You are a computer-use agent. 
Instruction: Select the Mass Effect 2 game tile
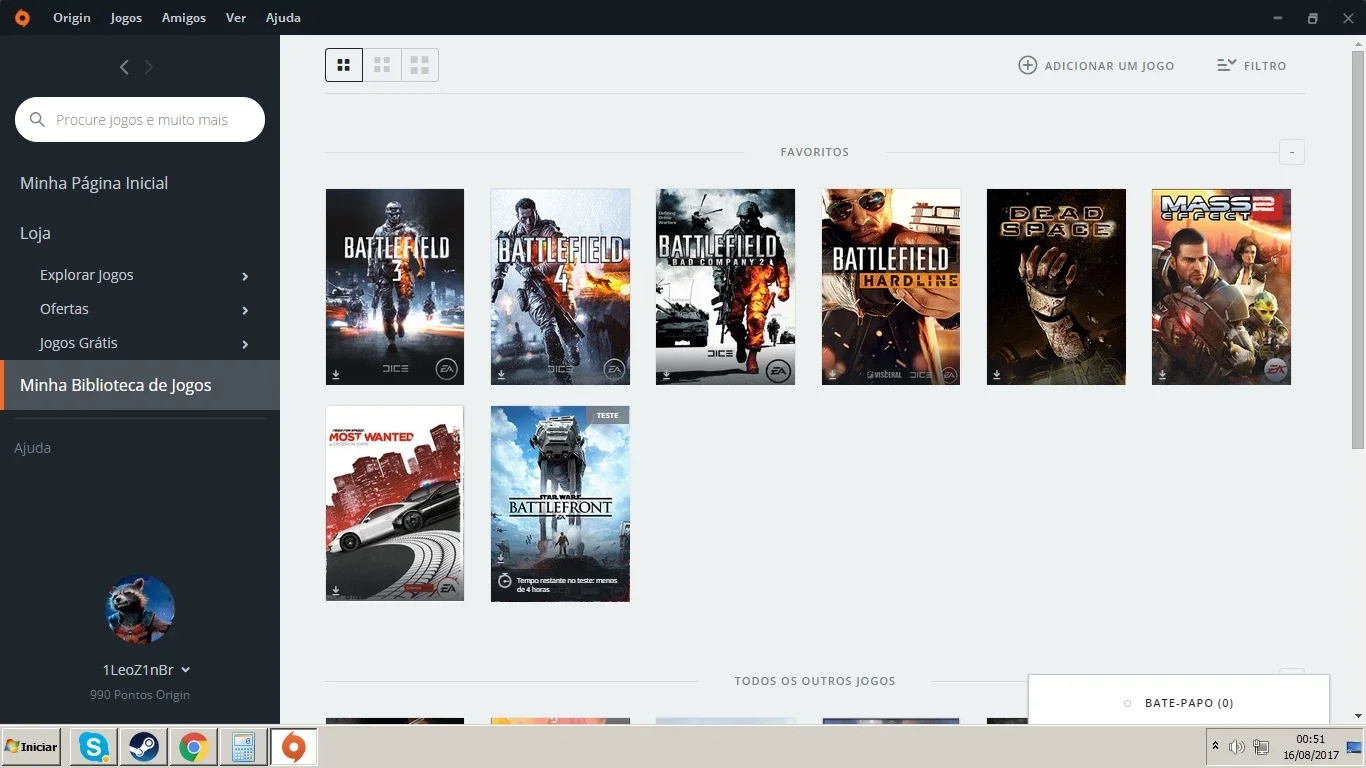[1221, 287]
